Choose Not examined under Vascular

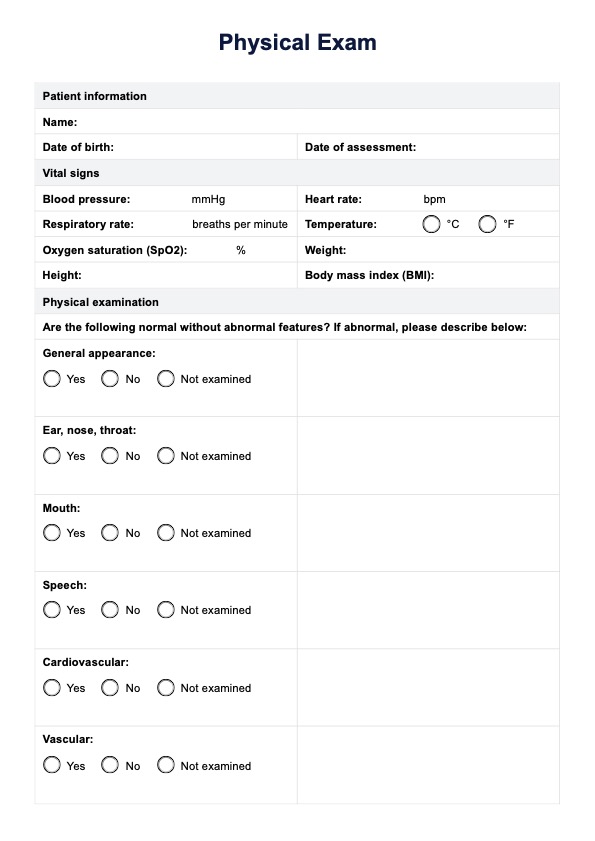coord(166,765)
